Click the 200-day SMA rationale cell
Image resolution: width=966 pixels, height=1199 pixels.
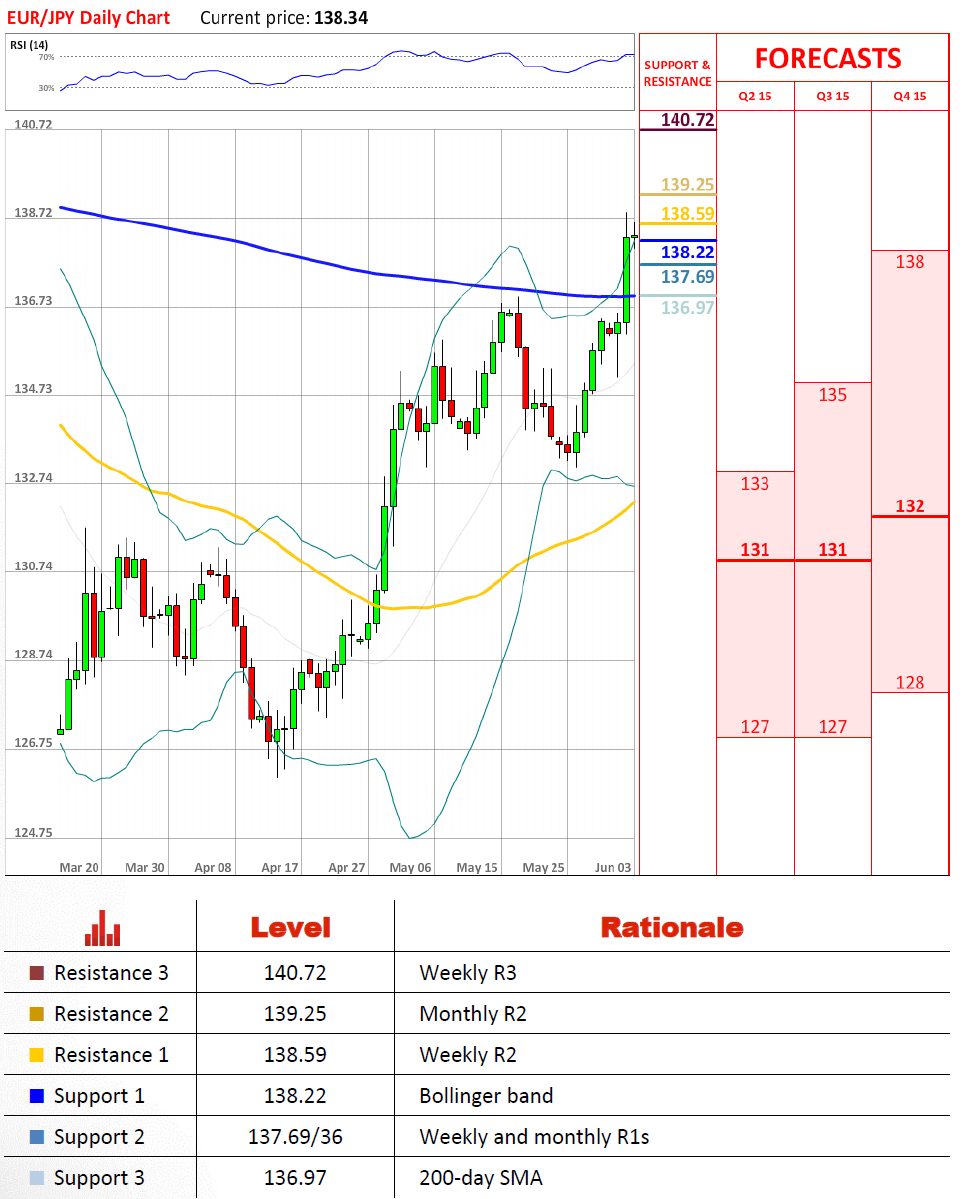coord(480,1178)
